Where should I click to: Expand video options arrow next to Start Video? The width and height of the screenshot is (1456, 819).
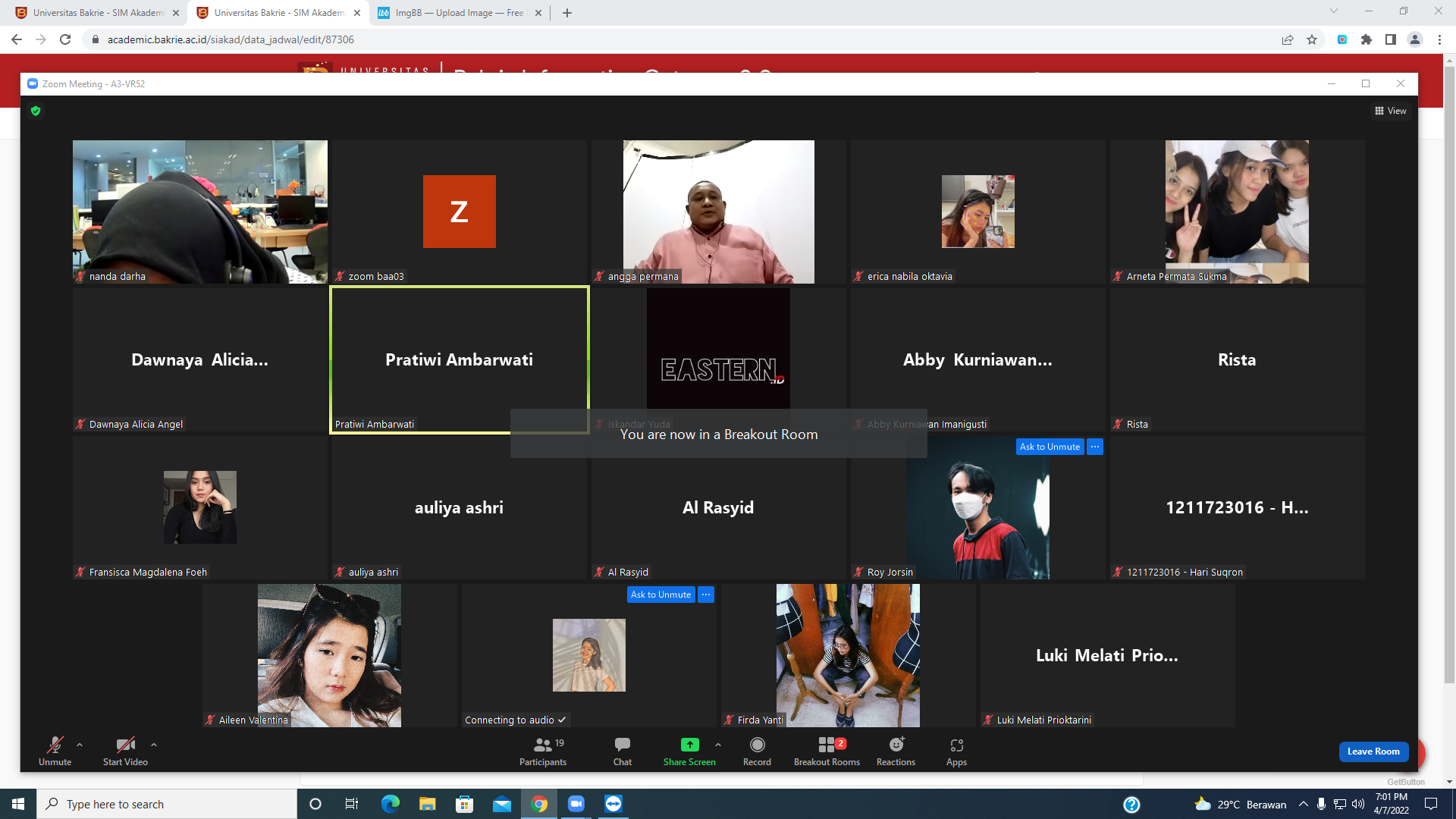coord(154,745)
